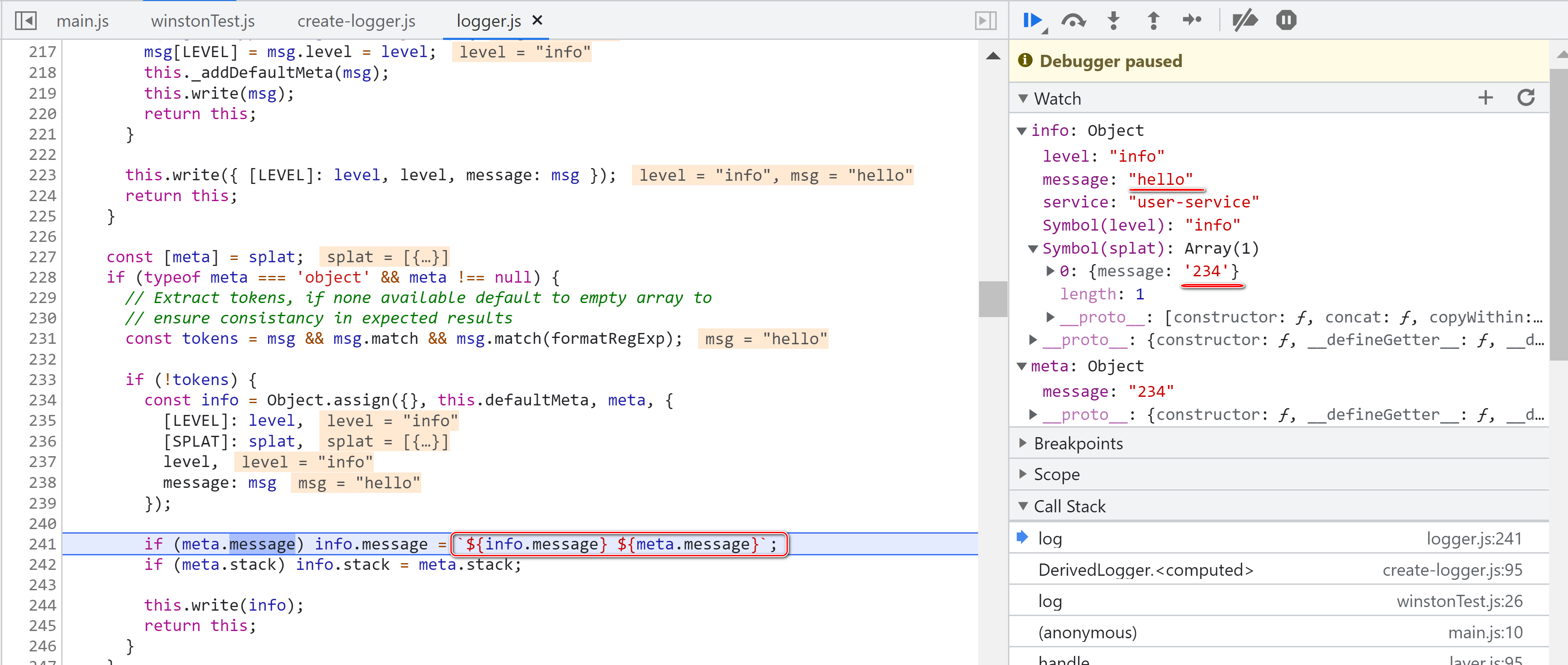Toggle pause on exceptions
The width and height of the screenshot is (1568, 665).
1286,21
